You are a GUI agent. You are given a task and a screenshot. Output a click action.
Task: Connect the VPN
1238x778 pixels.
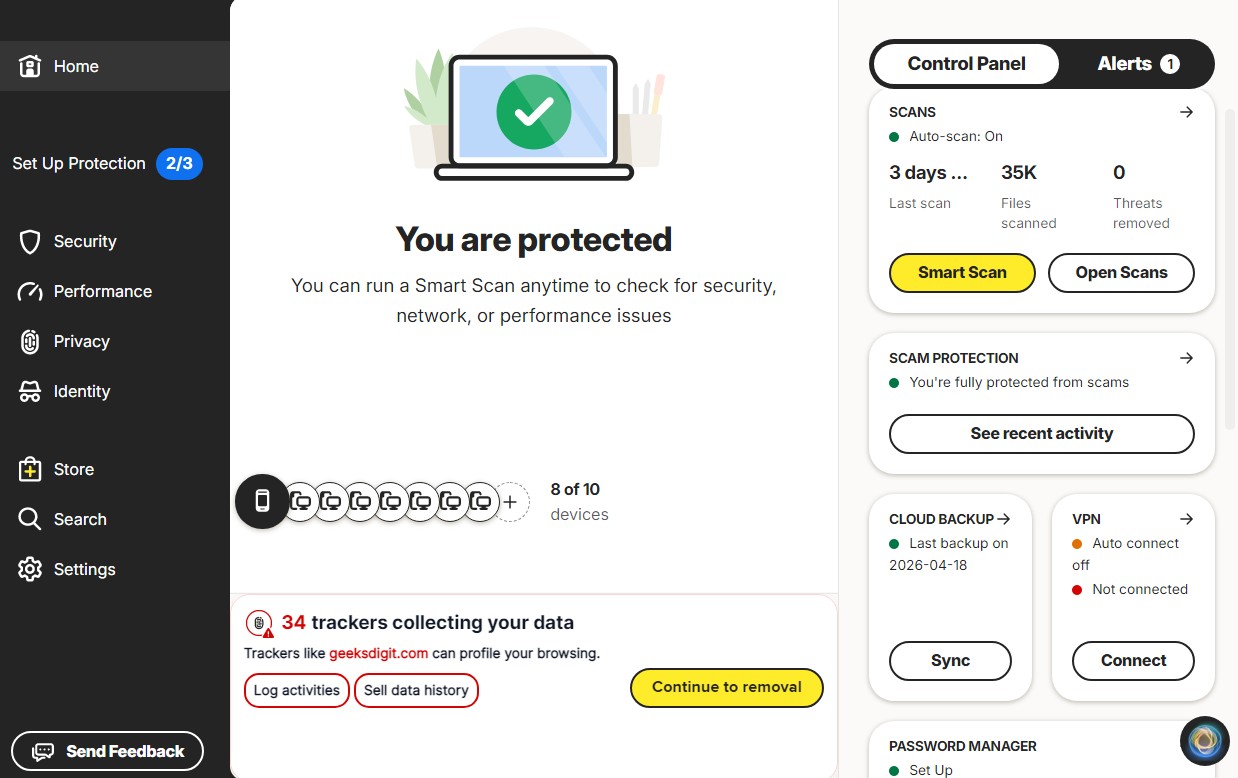click(x=1133, y=661)
